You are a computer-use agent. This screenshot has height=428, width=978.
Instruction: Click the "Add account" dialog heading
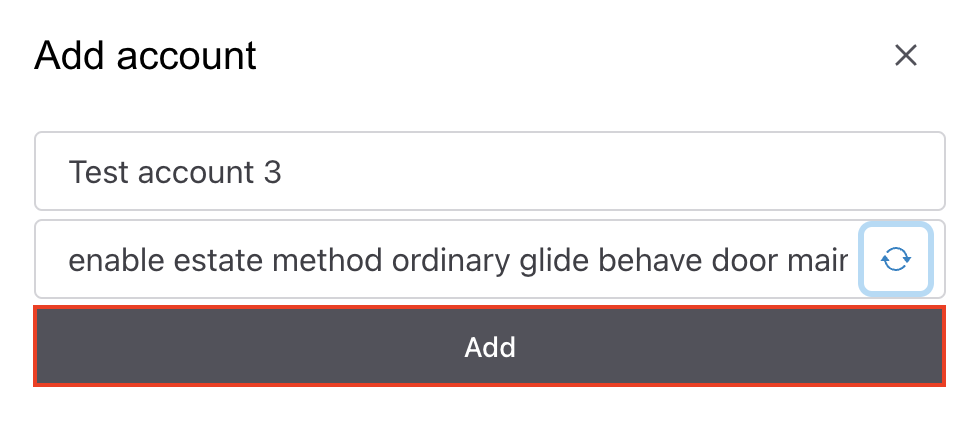[x=146, y=55]
